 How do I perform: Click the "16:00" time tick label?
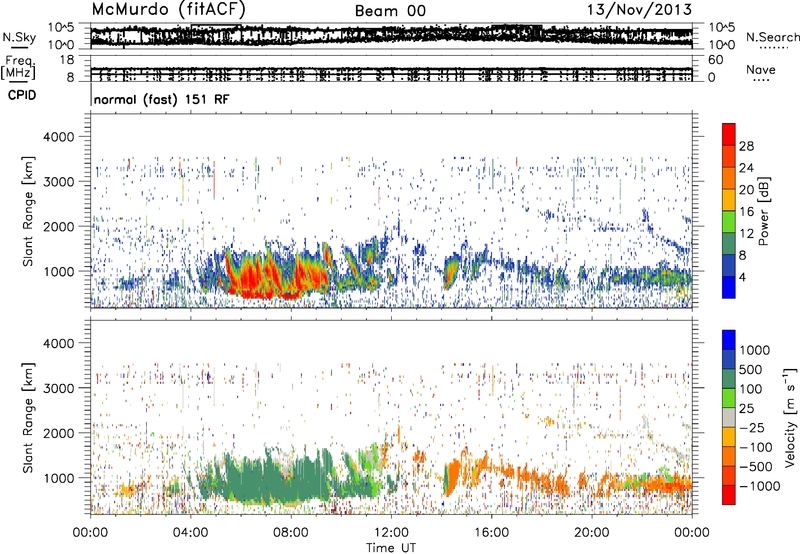[x=491, y=533]
